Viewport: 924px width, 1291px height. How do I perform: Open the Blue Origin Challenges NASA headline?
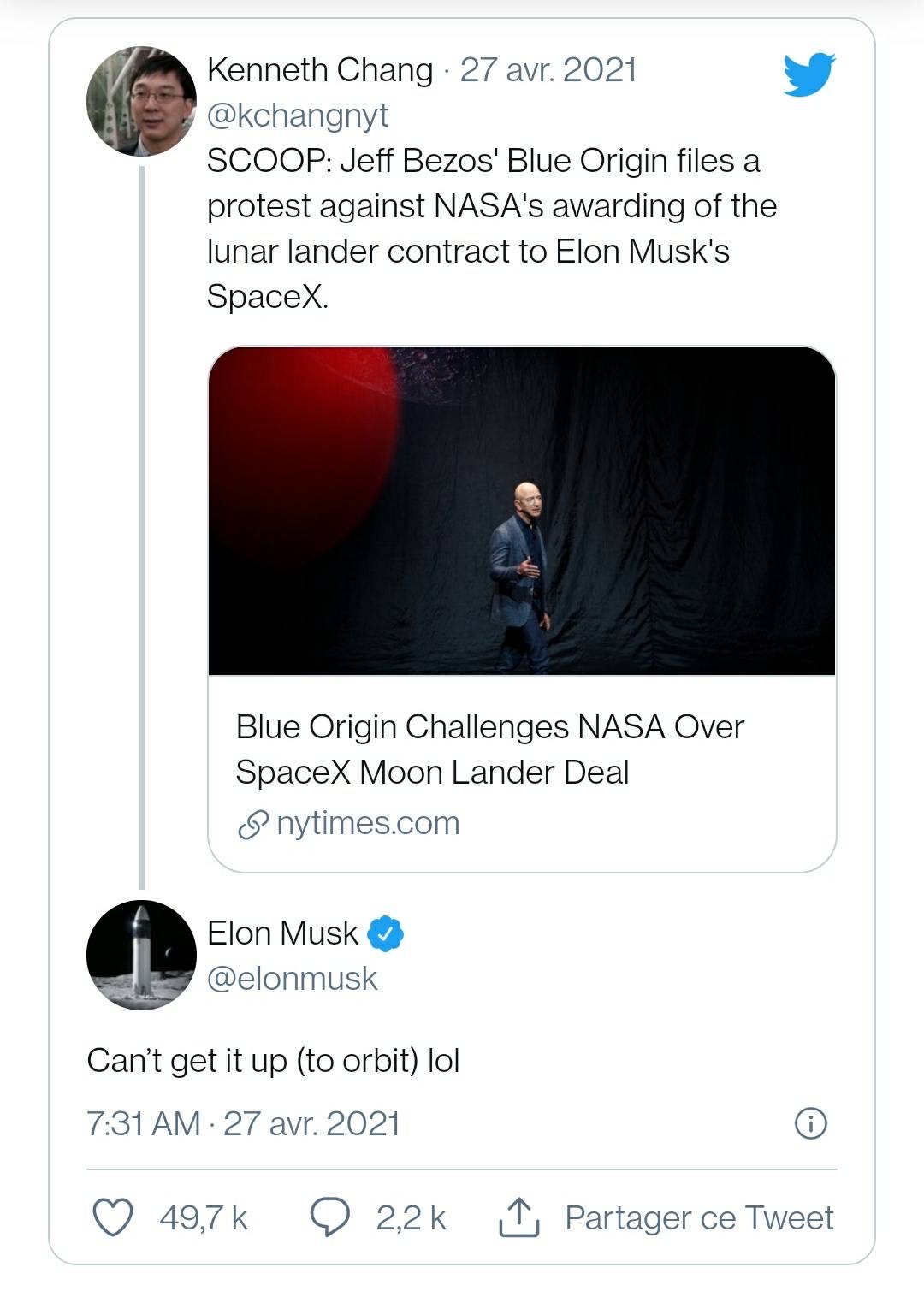[490, 749]
